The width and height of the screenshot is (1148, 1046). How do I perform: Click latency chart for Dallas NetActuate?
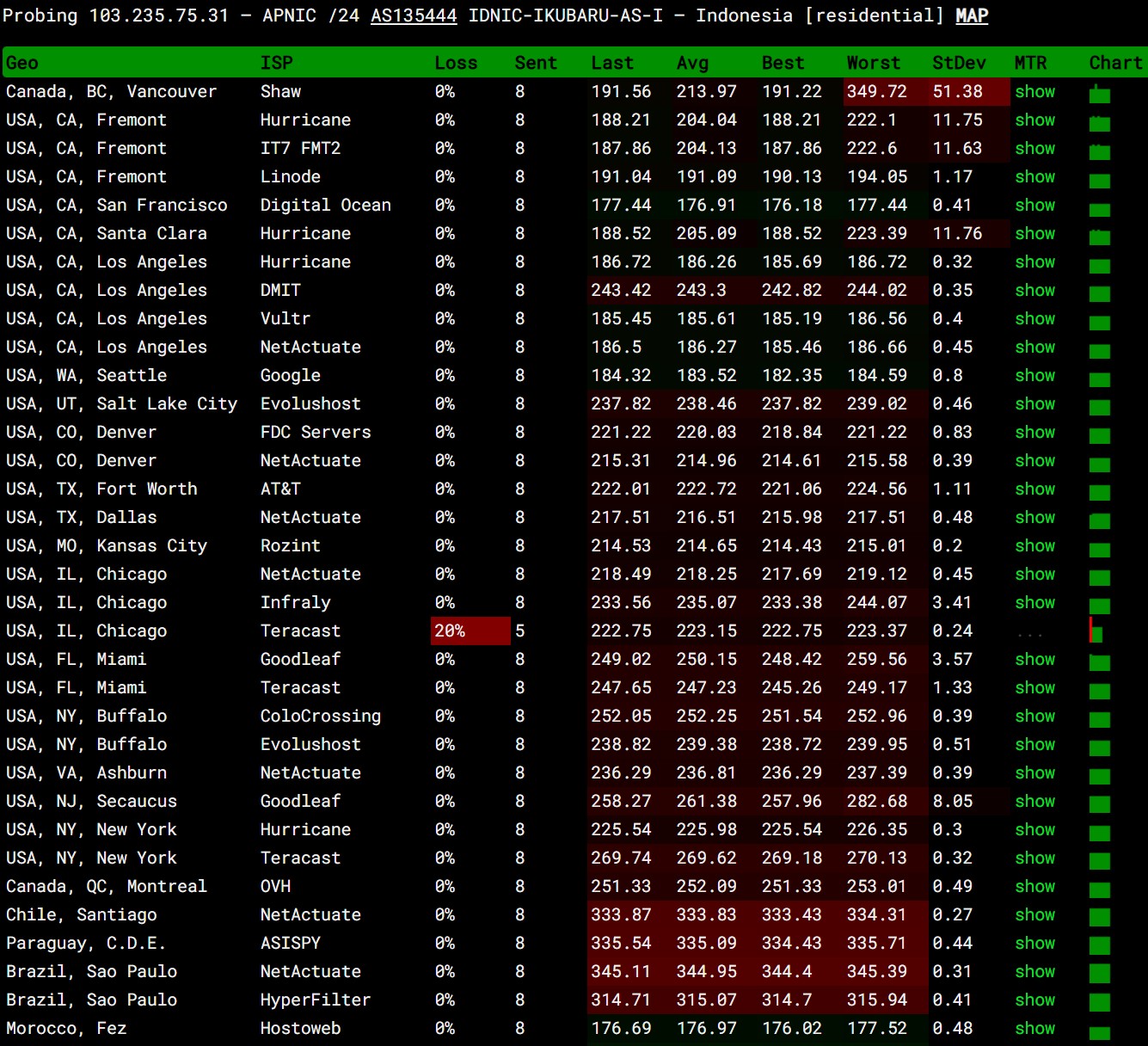click(x=1099, y=520)
